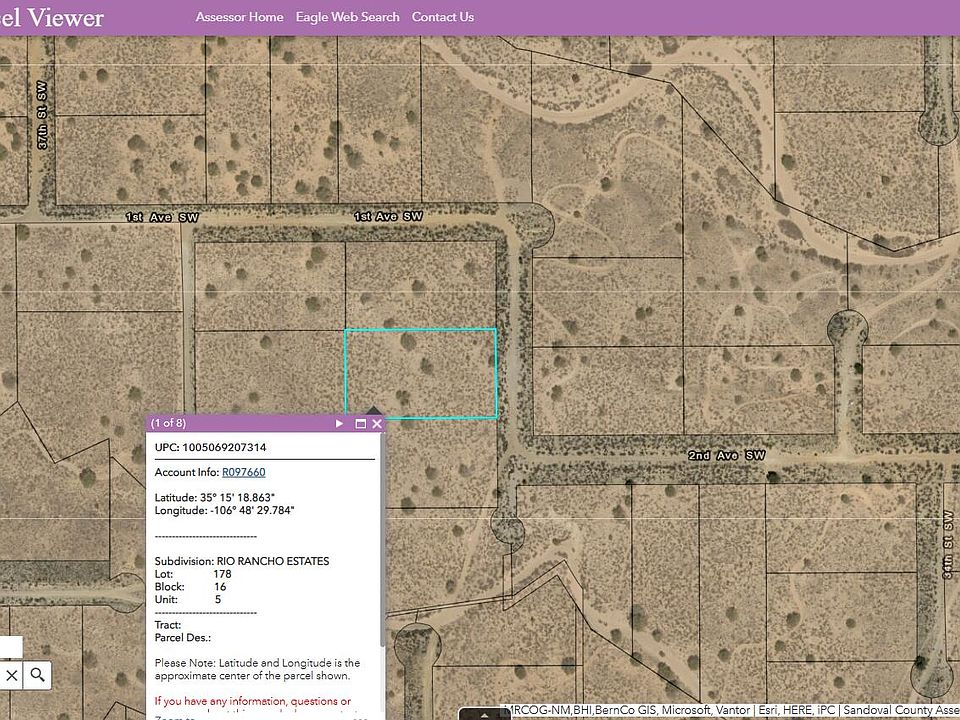The width and height of the screenshot is (960, 720).
Task: Click the UPC 1005069207314 text
Action: [210, 448]
